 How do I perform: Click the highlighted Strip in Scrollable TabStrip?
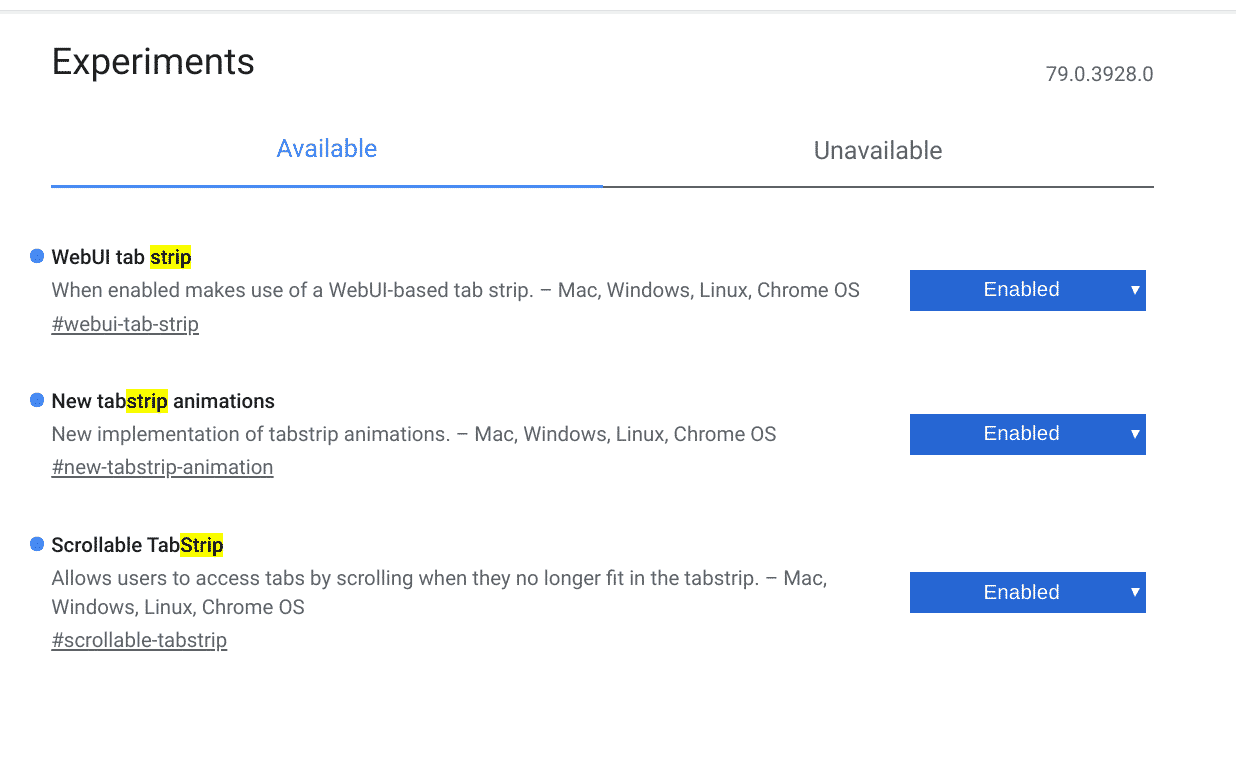pos(203,545)
